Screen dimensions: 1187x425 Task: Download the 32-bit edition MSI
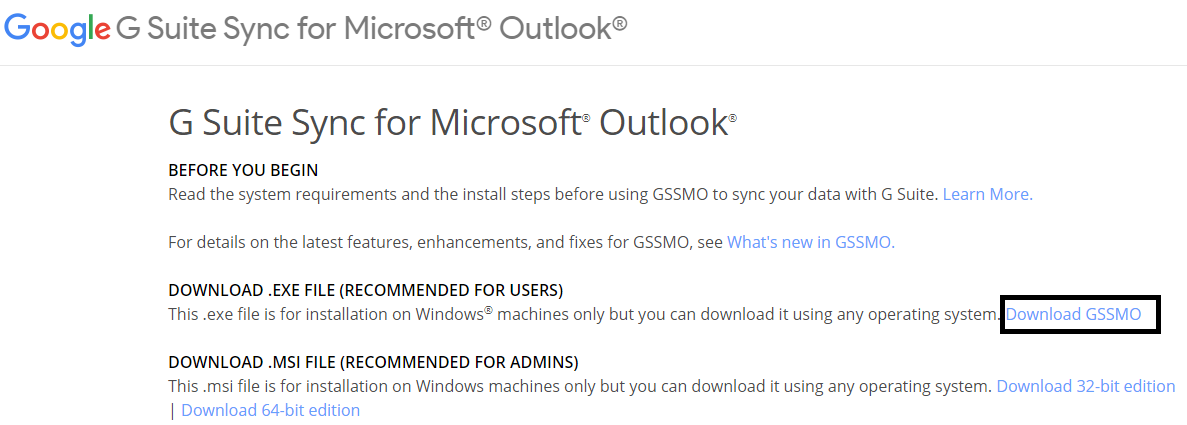click(x=1086, y=386)
